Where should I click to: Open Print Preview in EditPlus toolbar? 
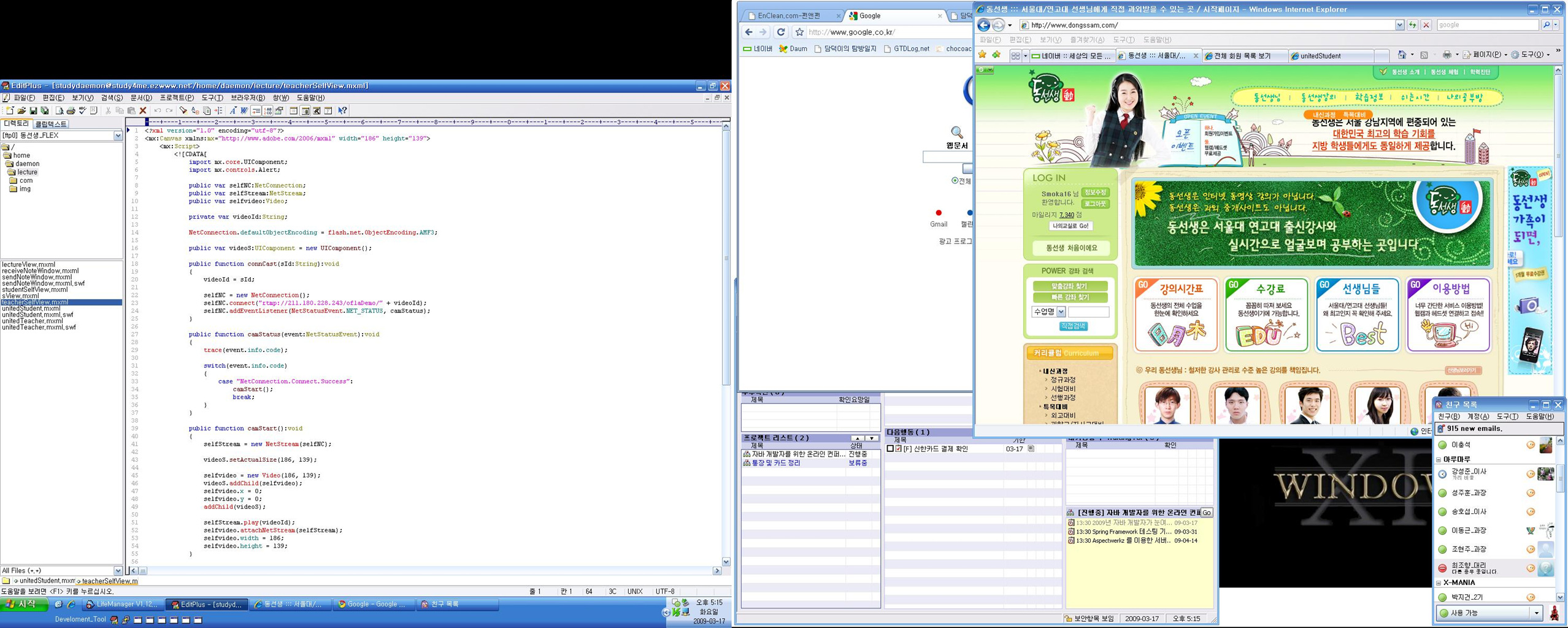pos(60,110)
